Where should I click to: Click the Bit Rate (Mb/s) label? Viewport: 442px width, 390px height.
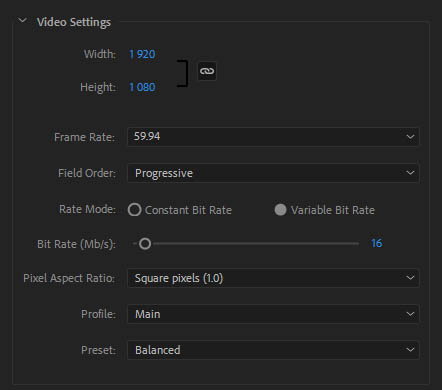pyautogui.click(x=76, y=244)
